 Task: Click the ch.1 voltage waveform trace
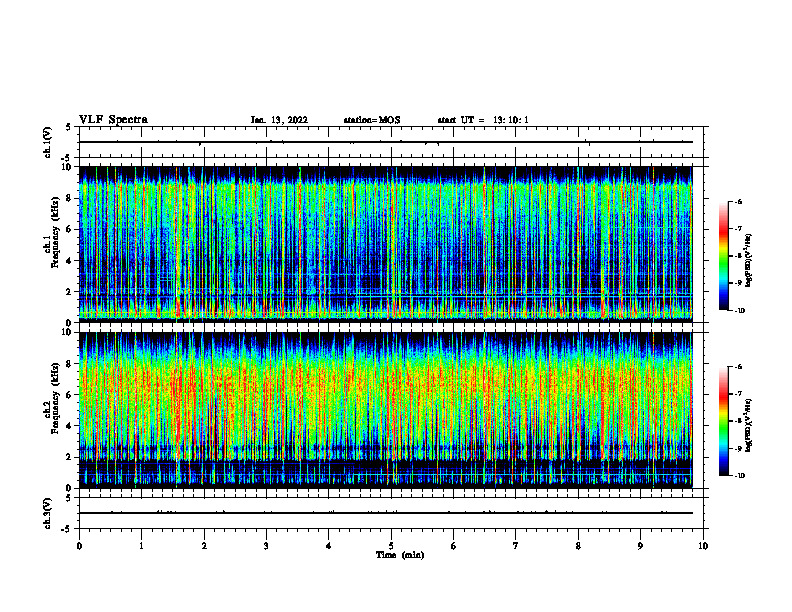pyautogui.click(x=386, y=142)
